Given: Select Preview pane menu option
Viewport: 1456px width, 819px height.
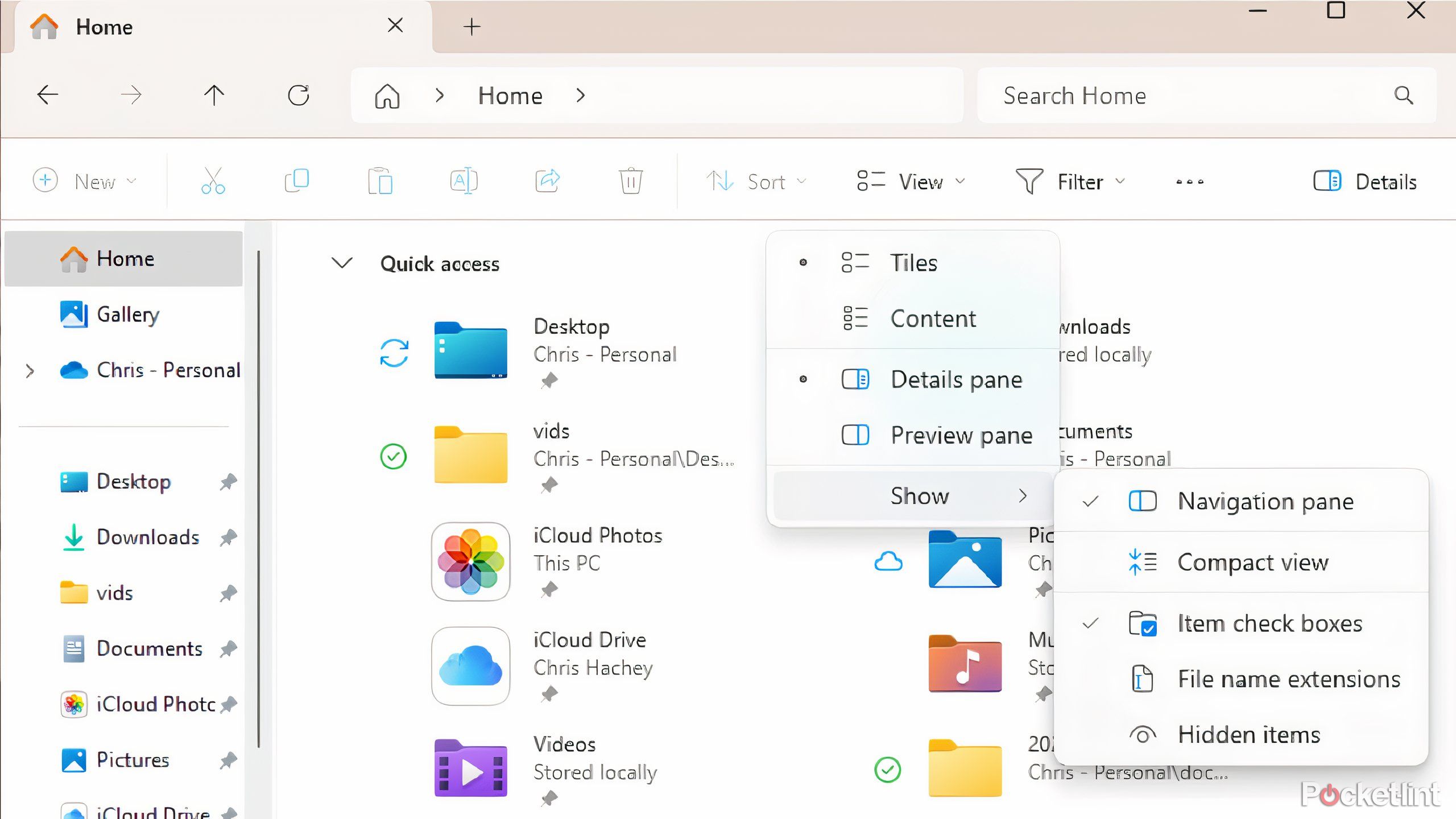Looking at the screenshot, I should pyautogui.click(x=961, y=436).
